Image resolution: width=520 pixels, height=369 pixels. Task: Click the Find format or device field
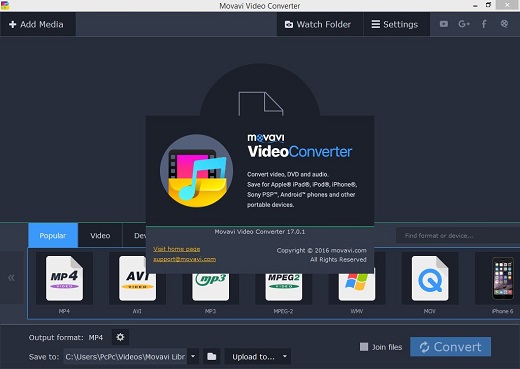point(458,236)
